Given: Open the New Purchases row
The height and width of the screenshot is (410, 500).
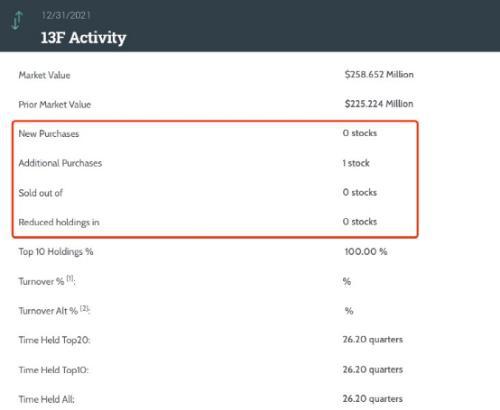Looking at the screenshot, I should pyautogui.click(x=215, y=134).
